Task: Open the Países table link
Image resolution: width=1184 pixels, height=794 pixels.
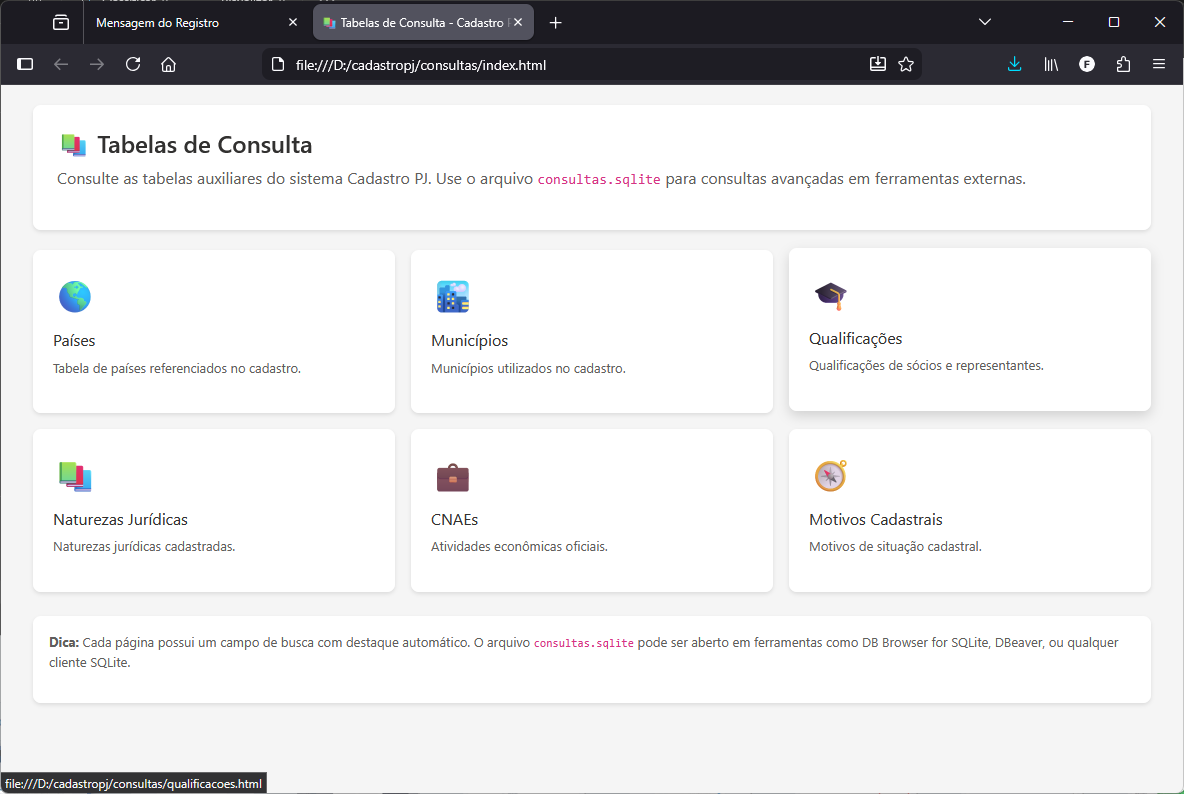Action: pyautogui.click(x=74, y=341)
